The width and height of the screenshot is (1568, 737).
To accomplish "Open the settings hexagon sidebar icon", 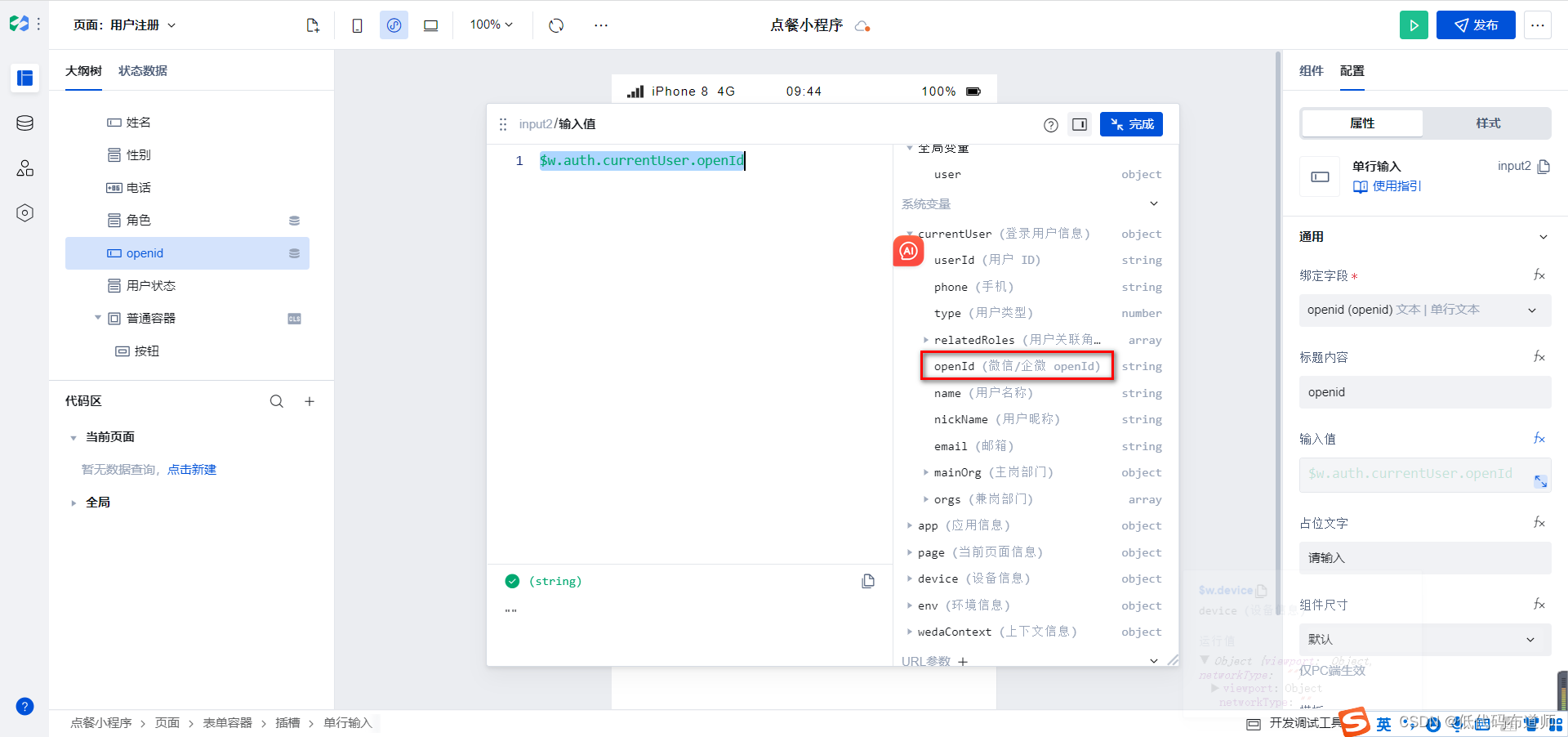I will (x=24, y=213).
